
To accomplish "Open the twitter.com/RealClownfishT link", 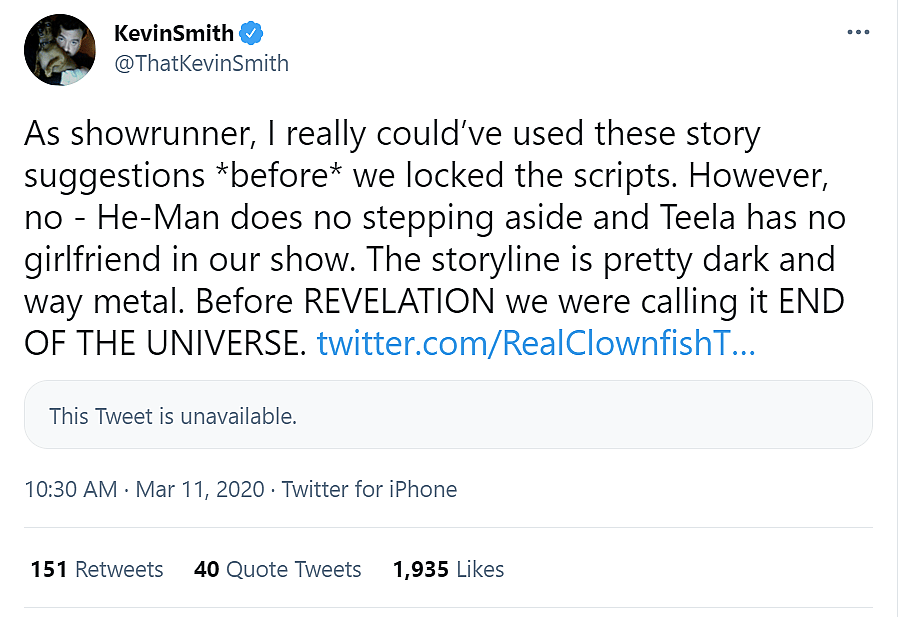I will coord(535,344).
